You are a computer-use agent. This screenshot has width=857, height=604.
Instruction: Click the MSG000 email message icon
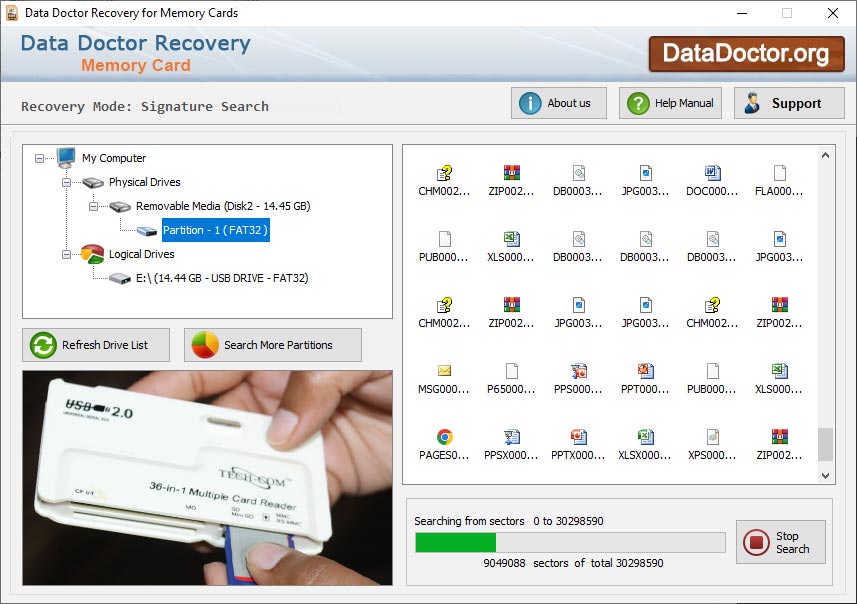[443, 371]
